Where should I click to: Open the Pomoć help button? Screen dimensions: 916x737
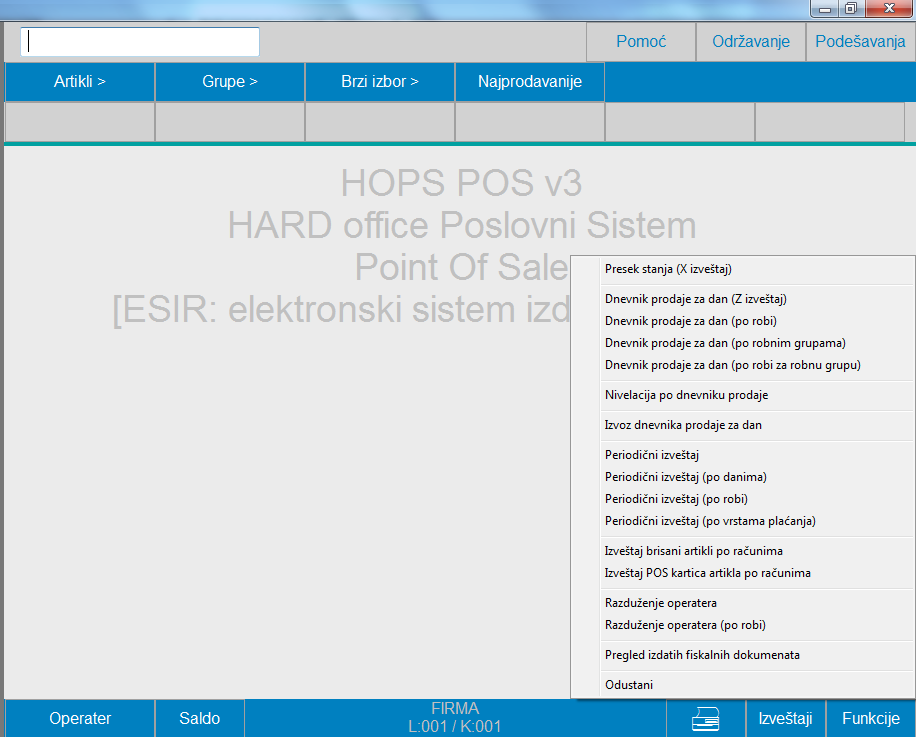641,42
